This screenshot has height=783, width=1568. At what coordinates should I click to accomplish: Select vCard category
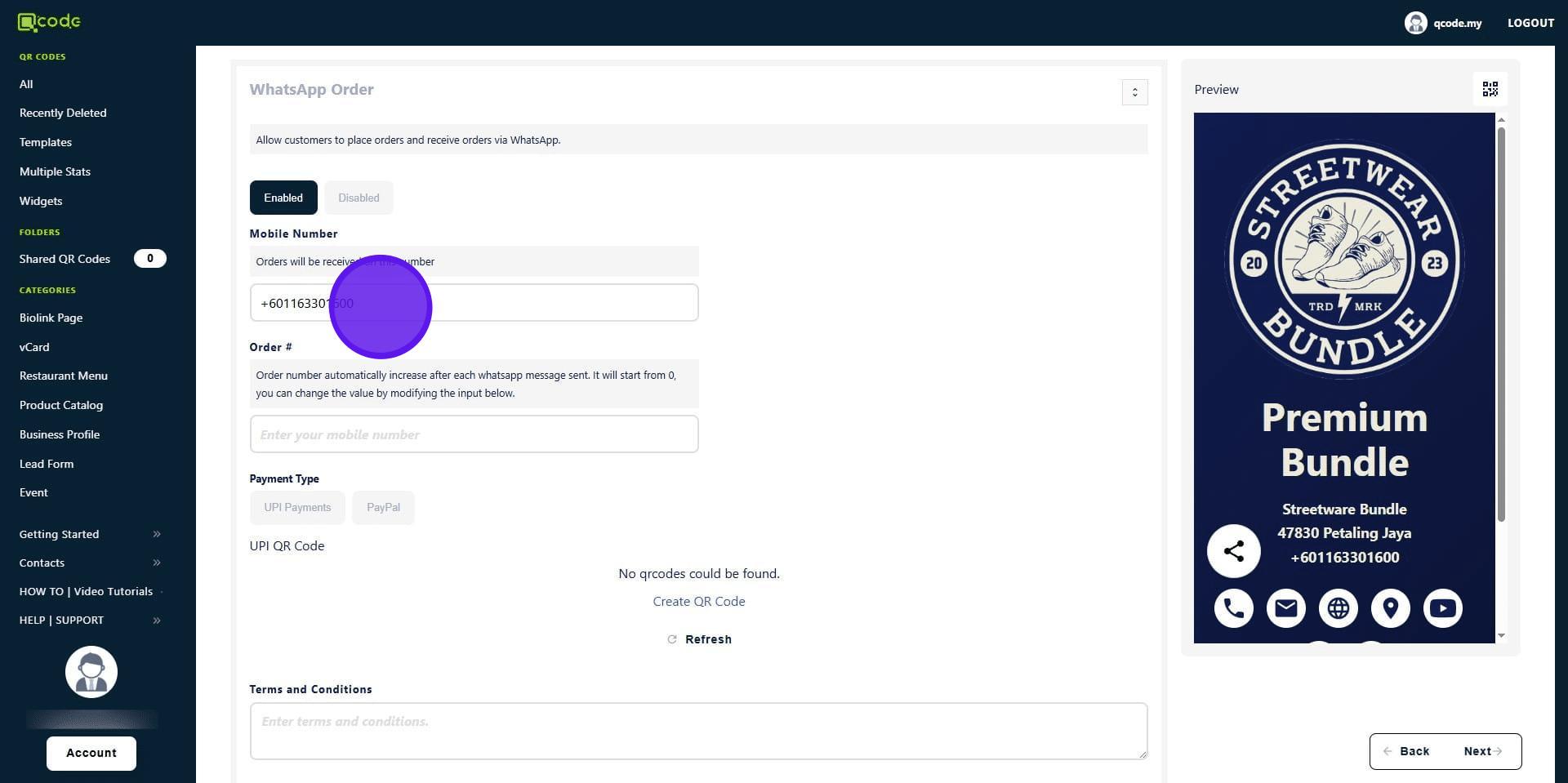click(34, 347)
